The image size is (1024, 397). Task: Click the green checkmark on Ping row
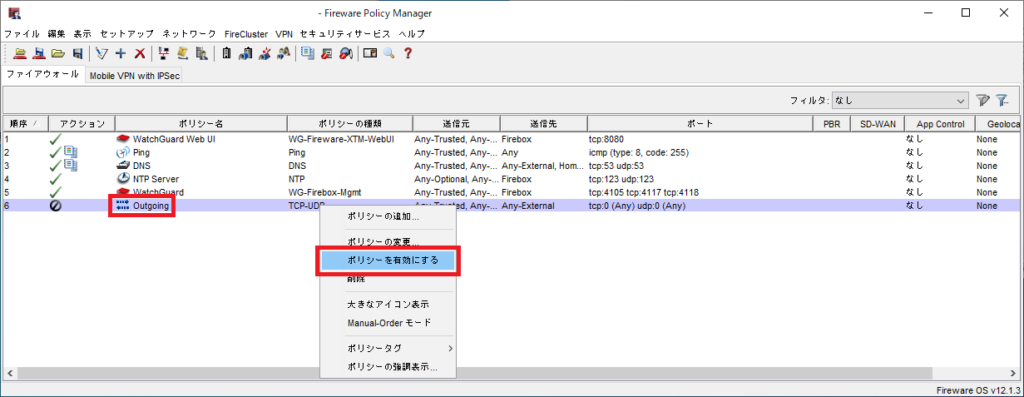(56, 152)
